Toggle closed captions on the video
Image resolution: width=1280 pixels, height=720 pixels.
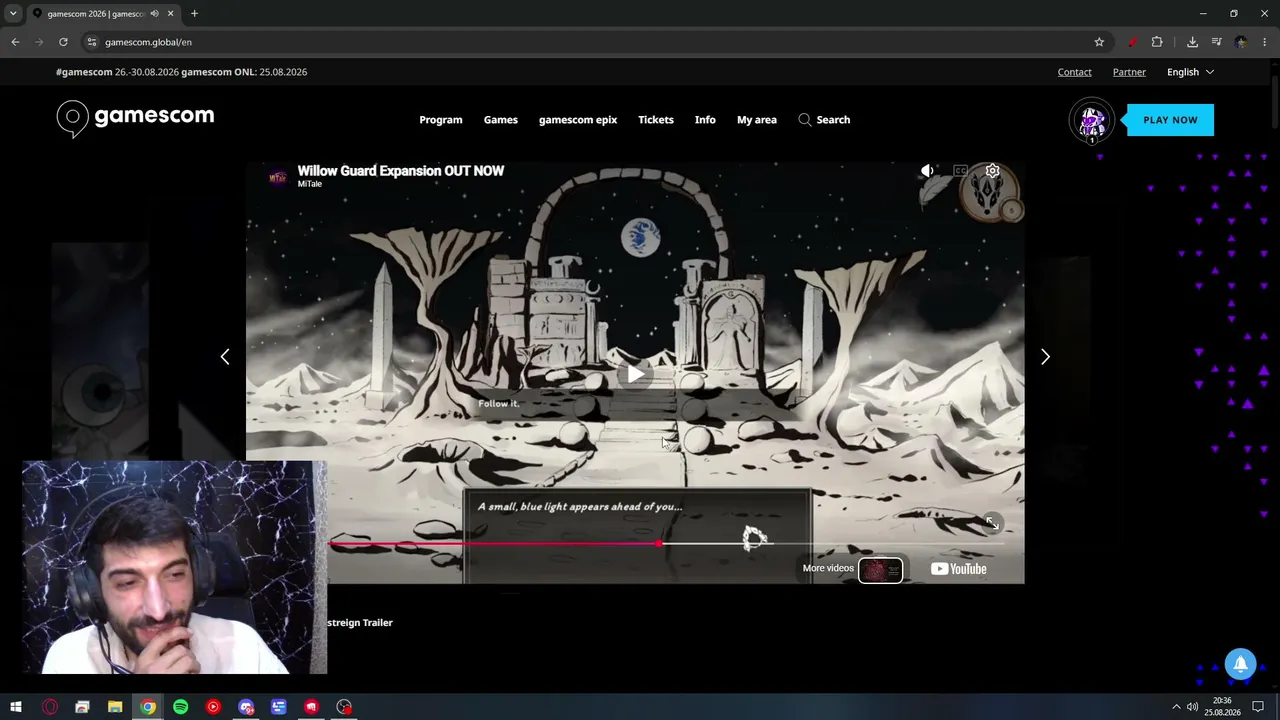pyautogui.click(x=960, y=171)
